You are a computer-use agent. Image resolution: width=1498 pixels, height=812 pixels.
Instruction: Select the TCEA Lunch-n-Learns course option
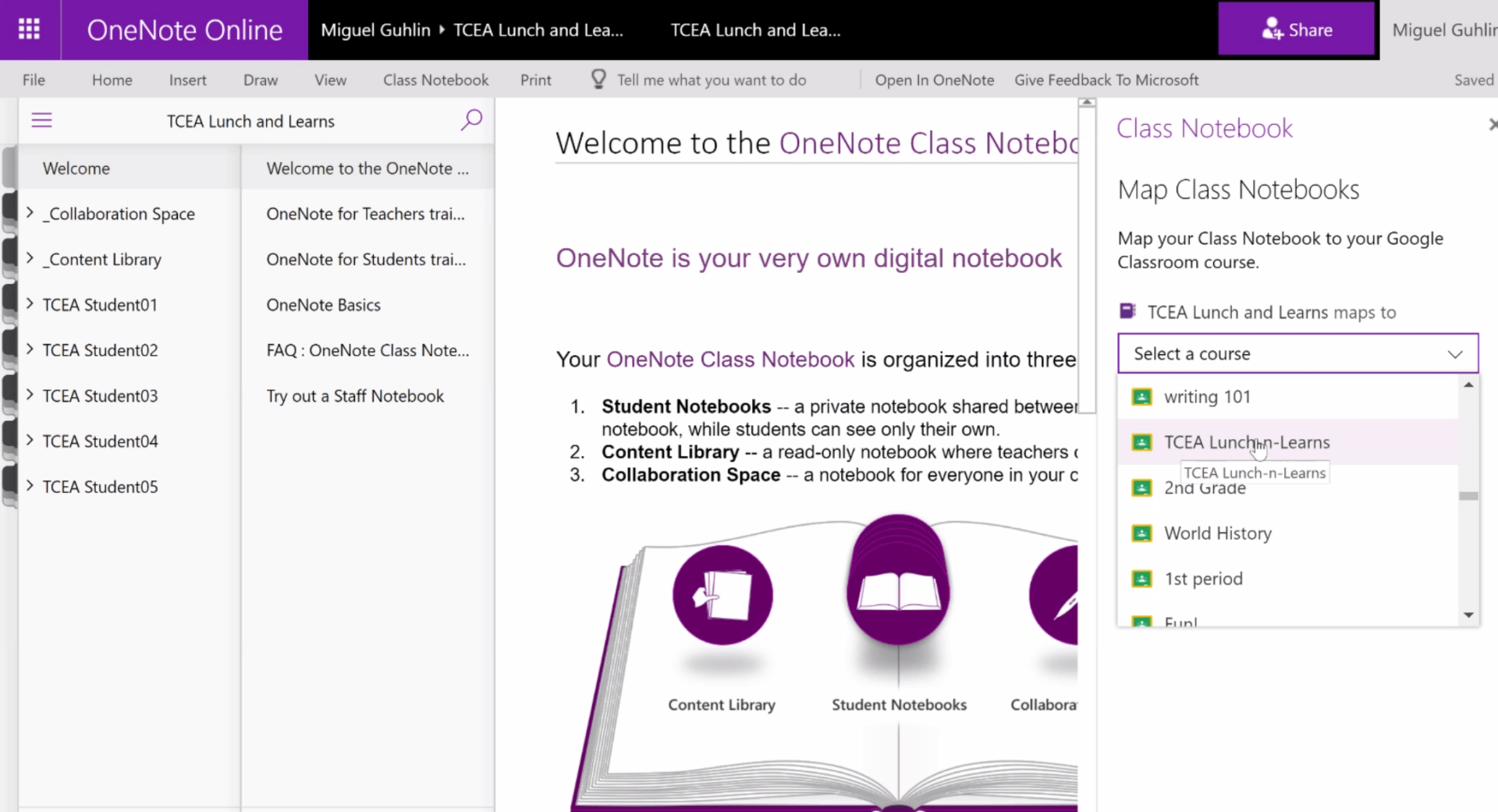pyautogui.click(x=1247, y=441)
